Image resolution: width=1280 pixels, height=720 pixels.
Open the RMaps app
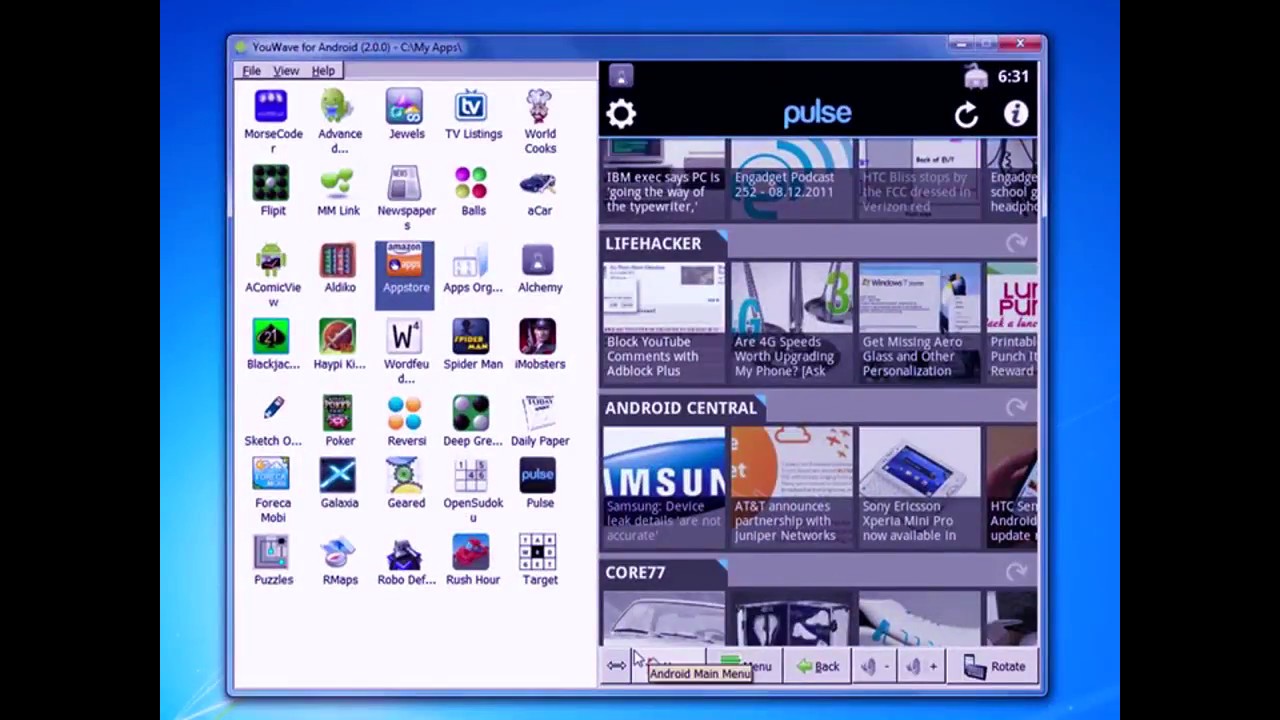(x=338, y=553)
